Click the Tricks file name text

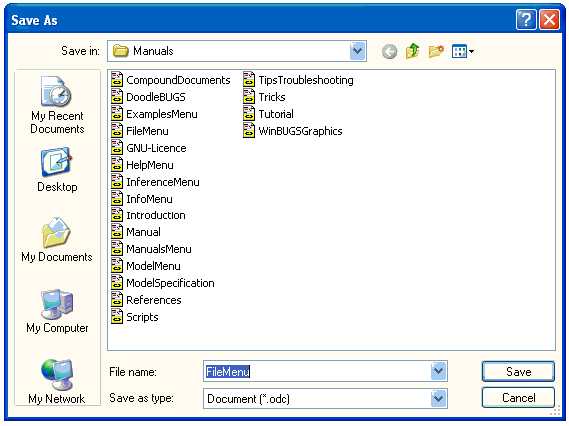(x=272, y=97)
